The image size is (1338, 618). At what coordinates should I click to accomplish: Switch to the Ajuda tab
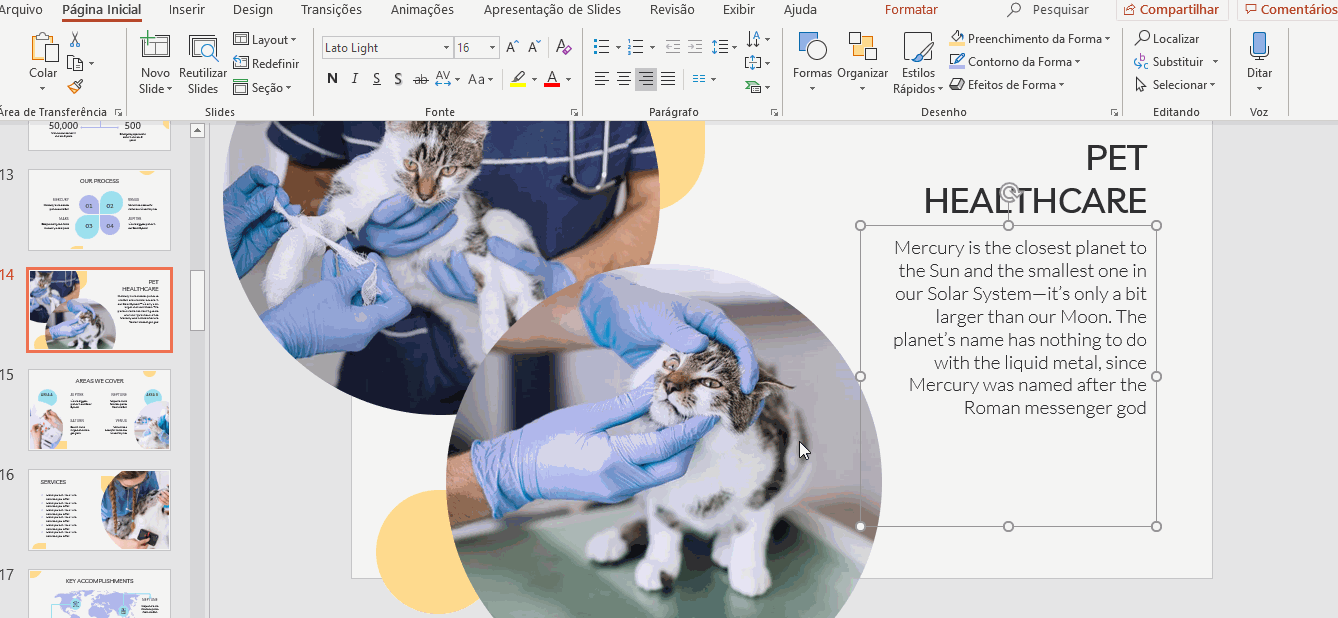click(800, 10)
